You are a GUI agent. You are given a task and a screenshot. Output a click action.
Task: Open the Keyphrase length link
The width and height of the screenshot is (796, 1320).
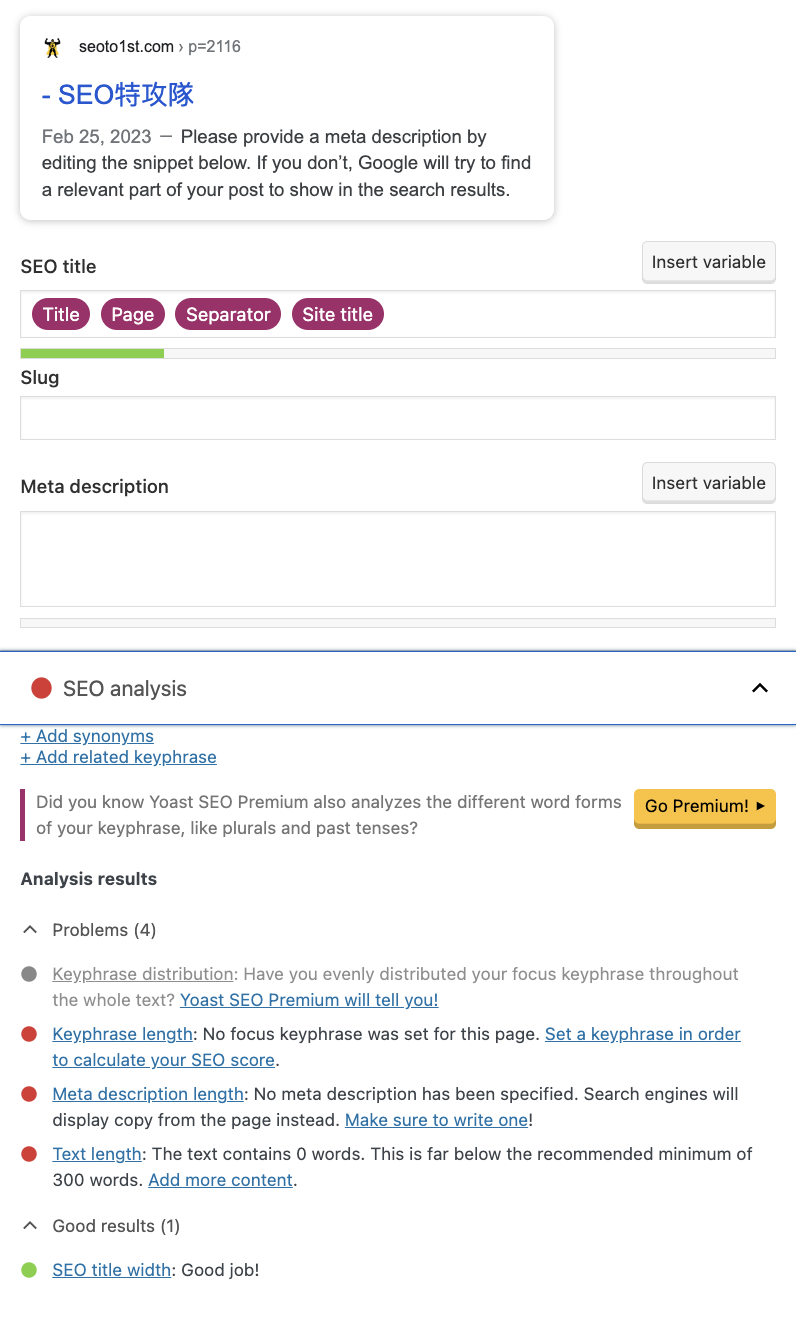click(123, 1034)
